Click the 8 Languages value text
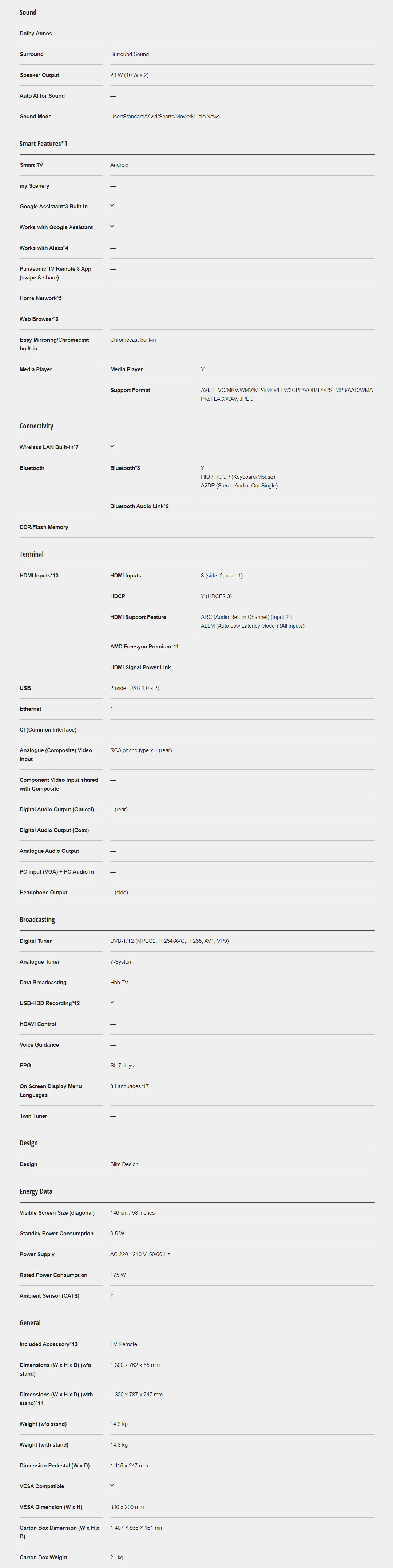The width and height of the screenshot is (393, 1568). [130, 1086]
